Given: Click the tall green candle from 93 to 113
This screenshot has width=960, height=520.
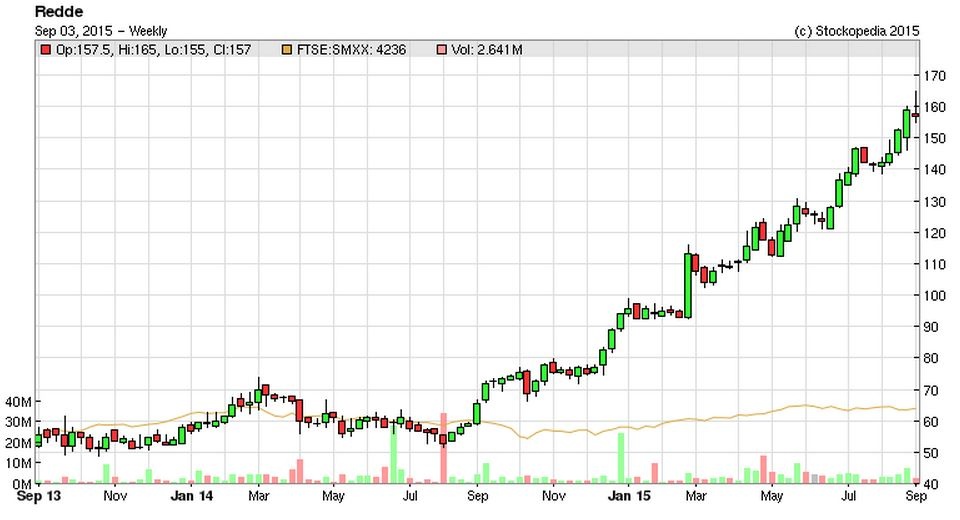Looking at the screenshot, I should (688, 285).
